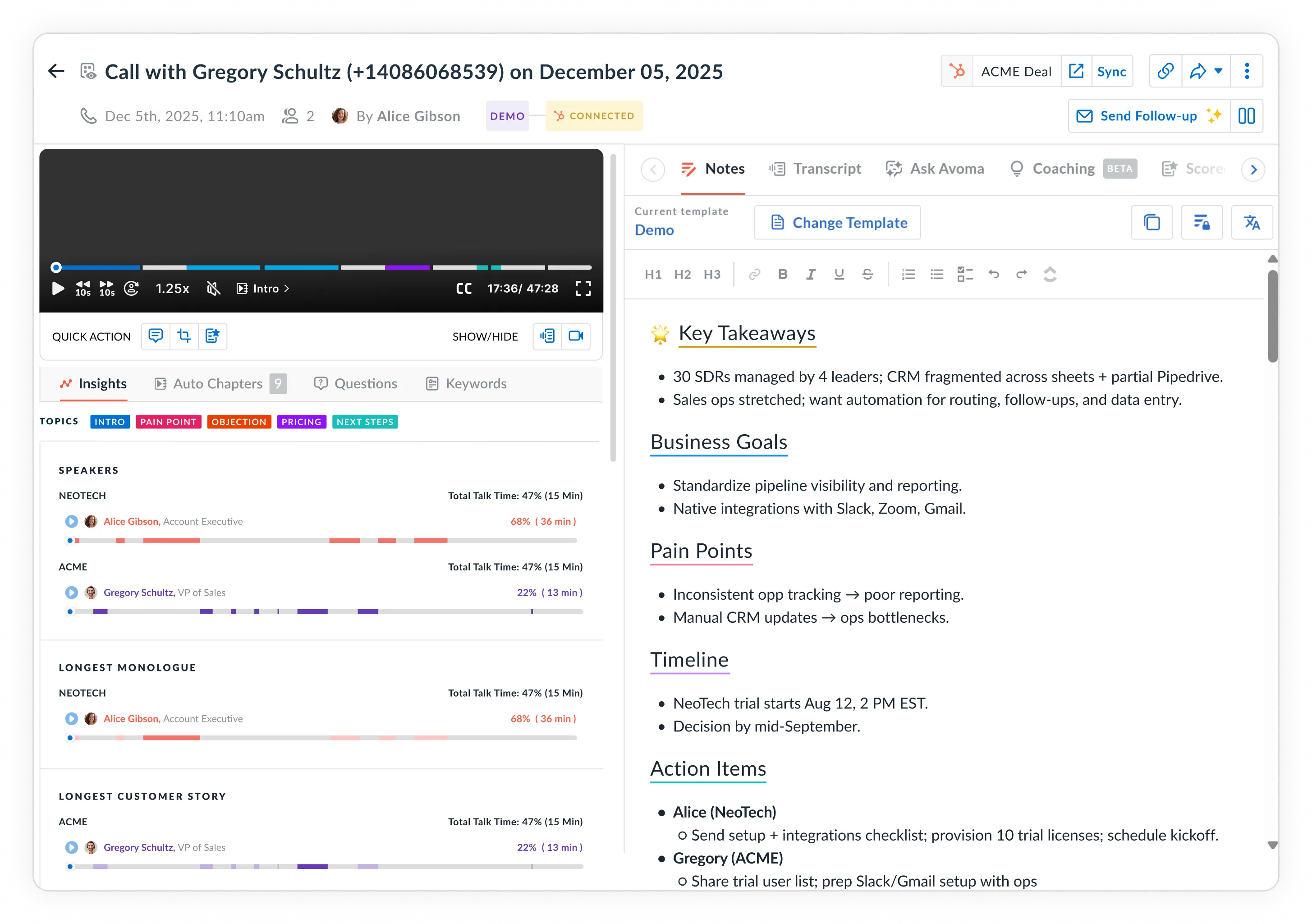
Task: Click the copy notes icon
Action: coord(1151,222)
